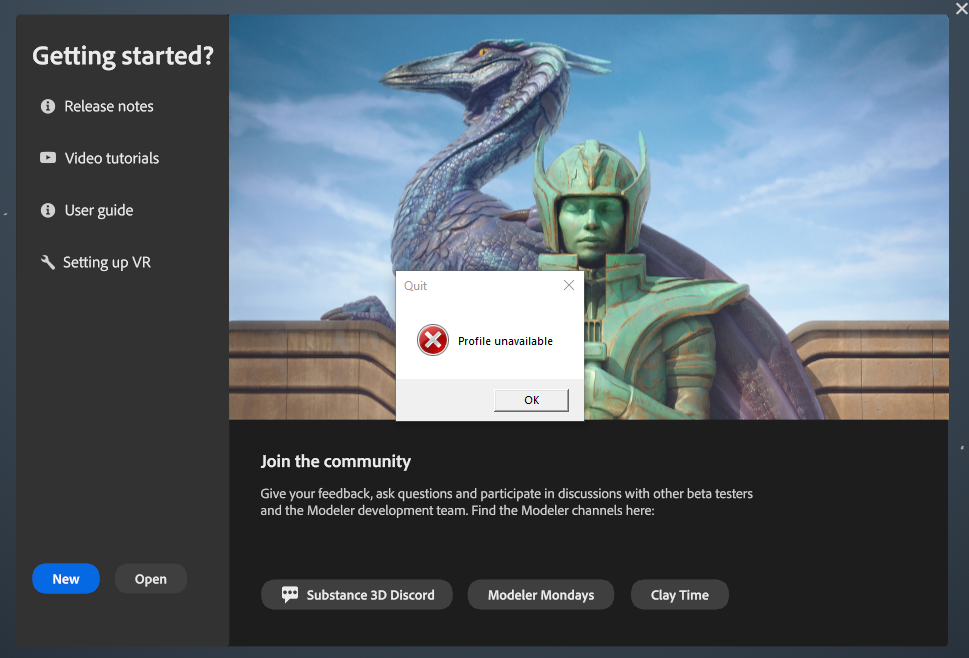Click the Release notes info icon
The height and width of the screenshot is (658, 969).
(47, 106)
